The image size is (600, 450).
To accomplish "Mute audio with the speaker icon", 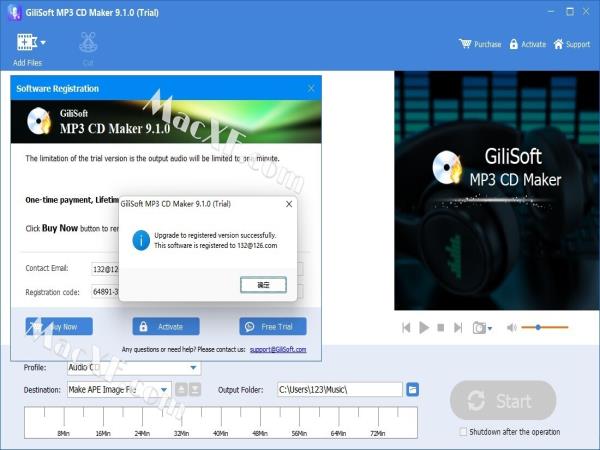I will coord(512,327).
